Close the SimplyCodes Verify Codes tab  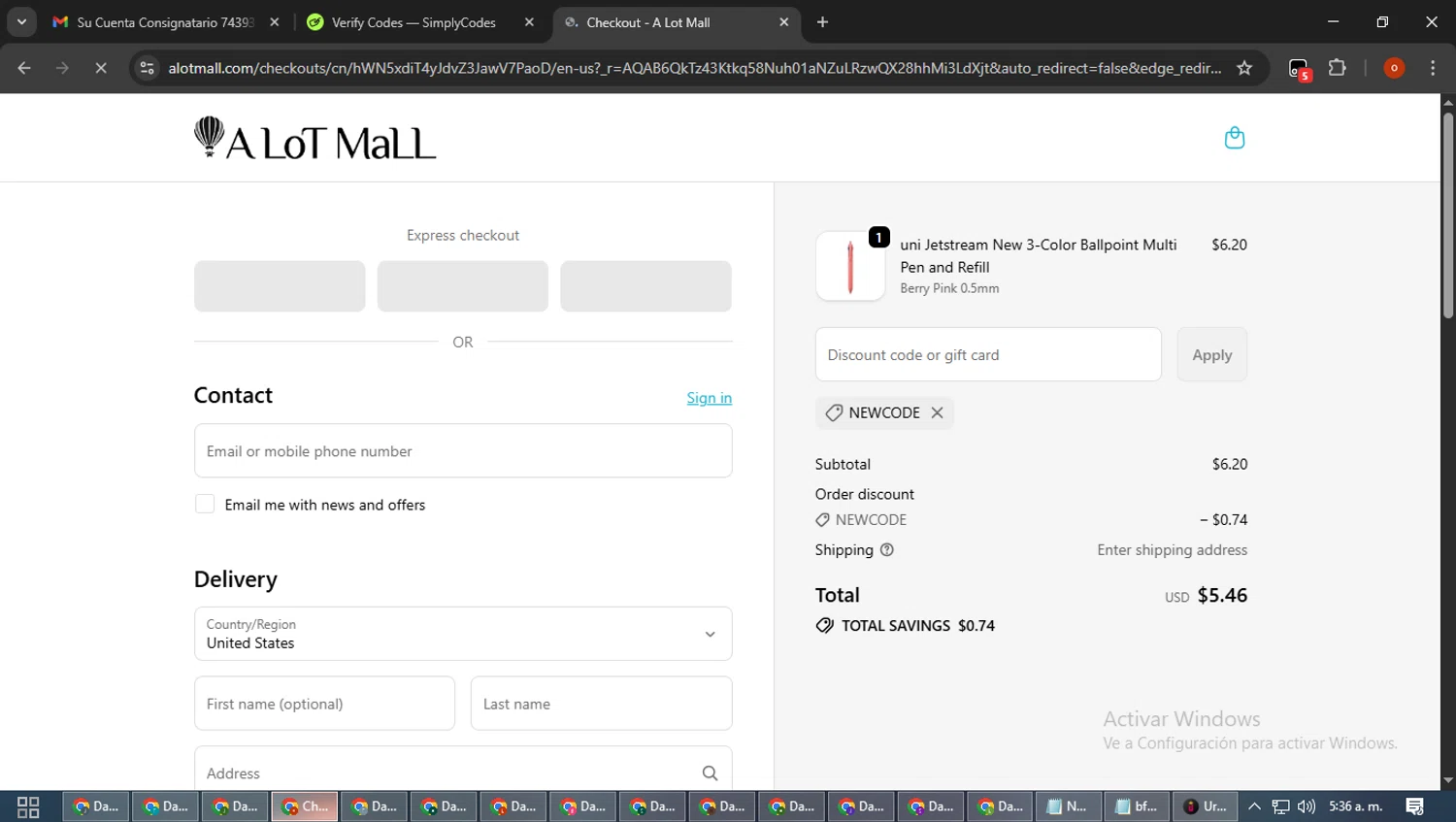[x=529, y=22]
